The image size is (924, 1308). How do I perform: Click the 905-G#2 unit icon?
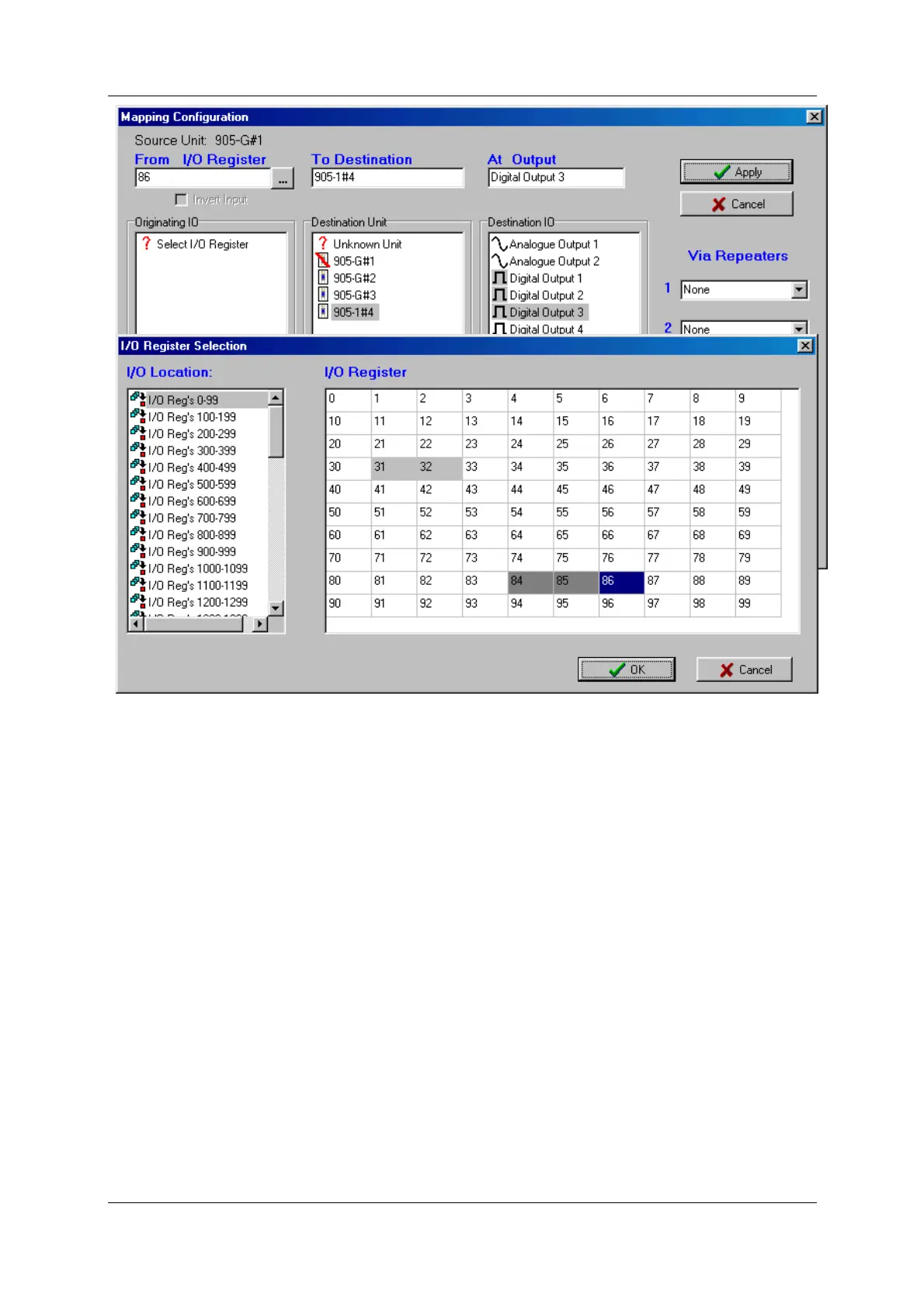(x=323, y=278)
